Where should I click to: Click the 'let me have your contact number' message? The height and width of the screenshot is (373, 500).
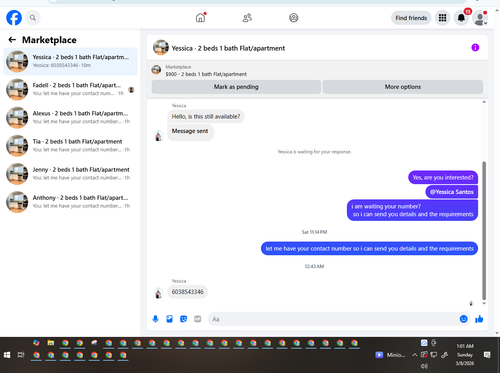(369, 248)
